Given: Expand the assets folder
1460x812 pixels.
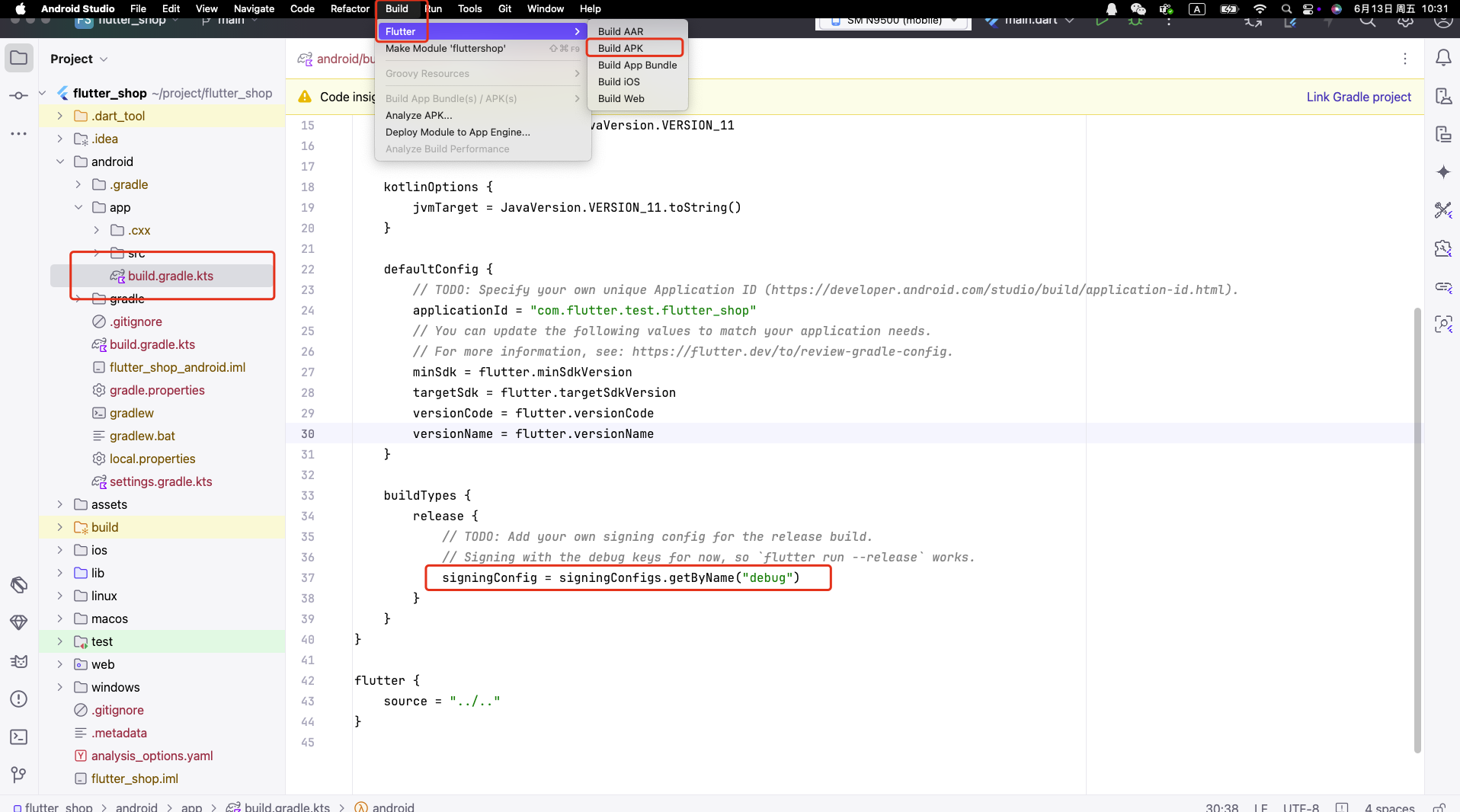Looking at the screenshot, I should tap(60, 504).
